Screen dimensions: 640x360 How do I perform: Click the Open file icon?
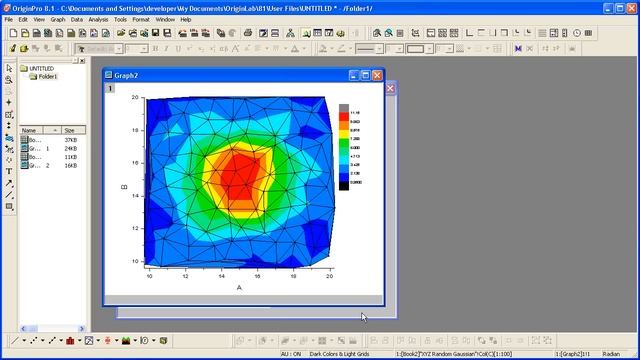[121, 33]
